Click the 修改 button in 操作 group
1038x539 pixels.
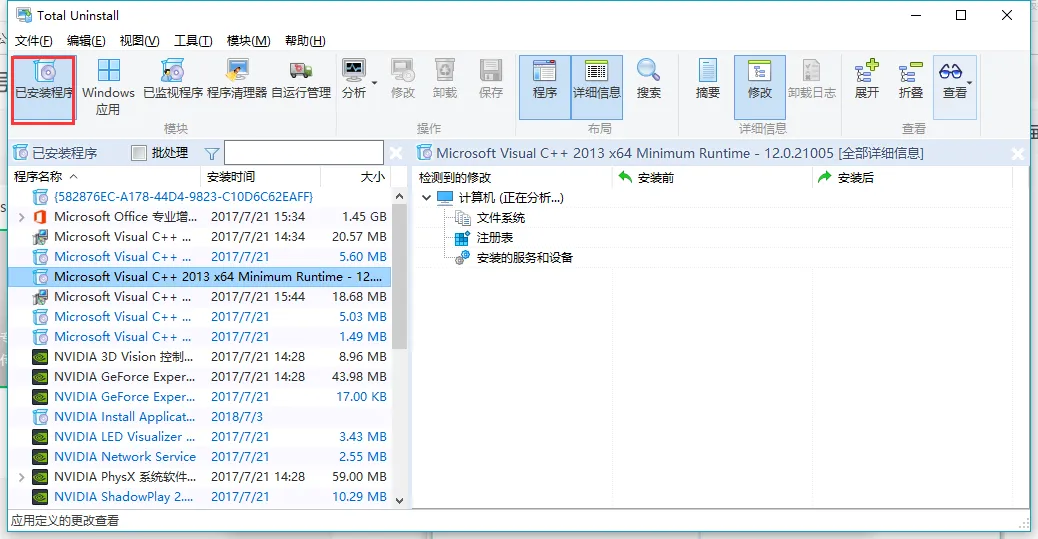point(402,81)
